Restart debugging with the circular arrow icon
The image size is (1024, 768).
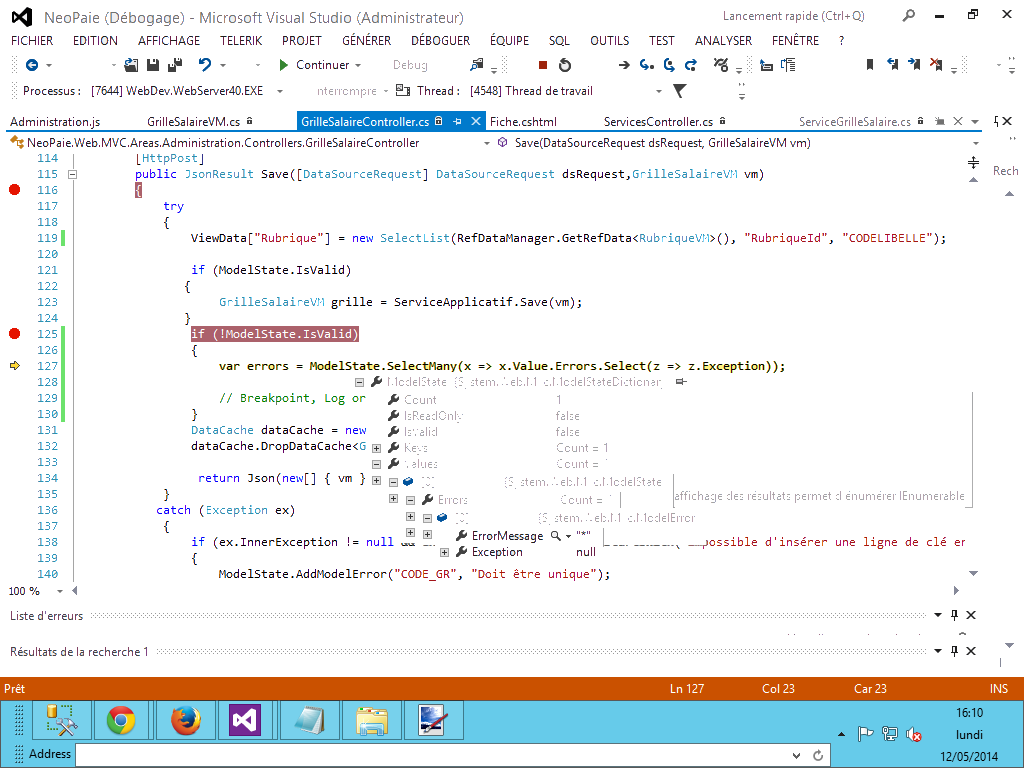565,65
